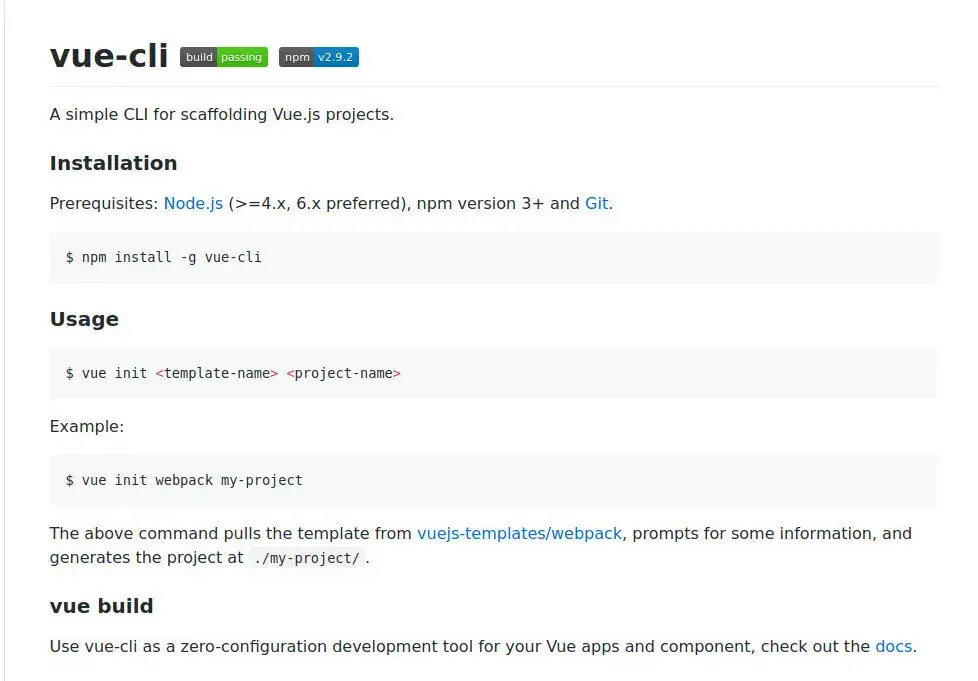Click the vue-cli main title heading

tap(109, 56)
